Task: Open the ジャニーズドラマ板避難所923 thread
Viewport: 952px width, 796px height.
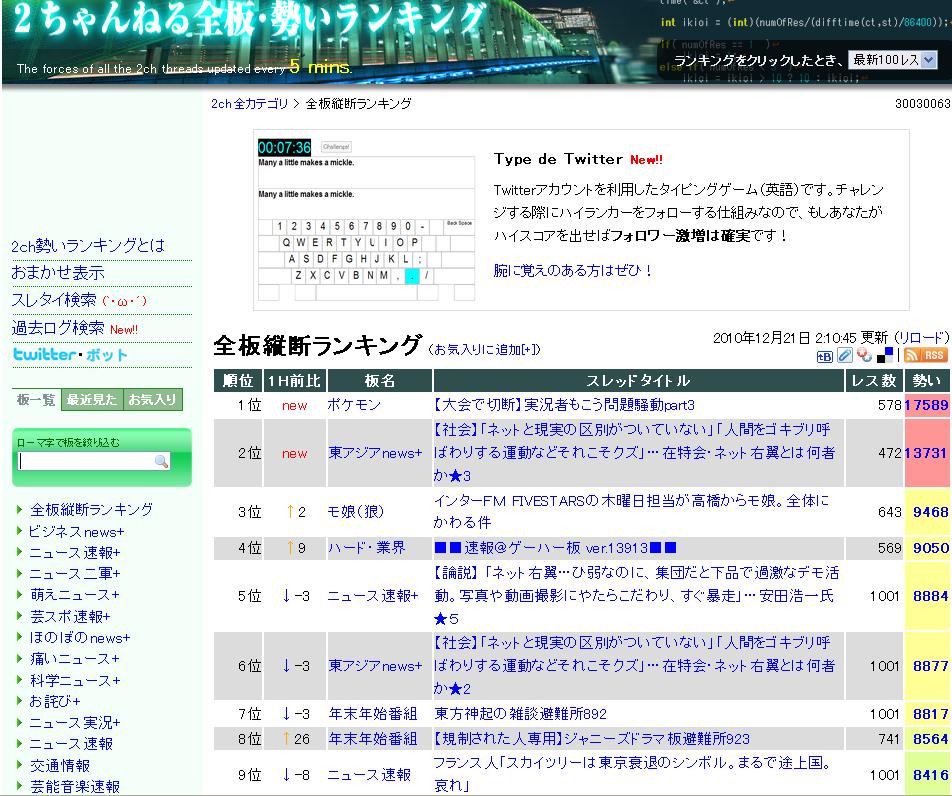Action: tap(592, 739)
